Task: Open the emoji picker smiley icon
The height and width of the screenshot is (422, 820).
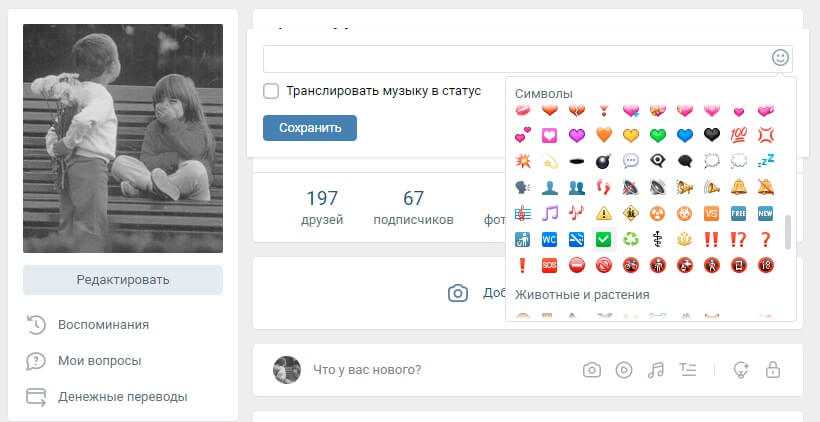Action: coord(780,58)
